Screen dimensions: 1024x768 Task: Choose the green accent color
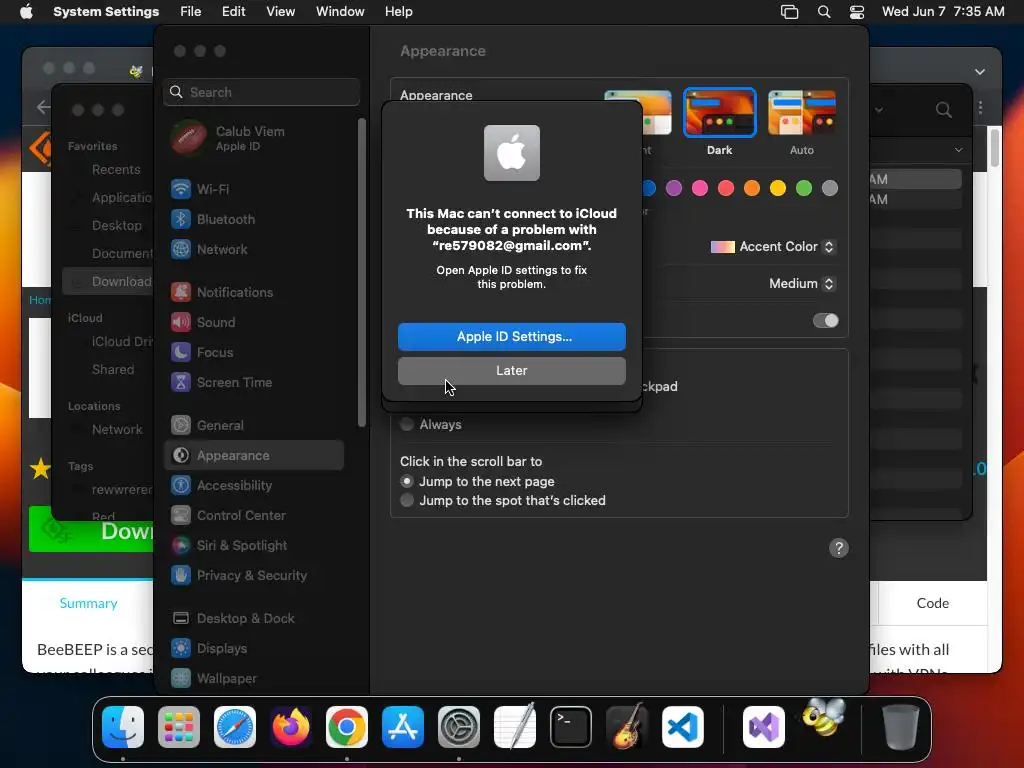[x=804, y=188]
